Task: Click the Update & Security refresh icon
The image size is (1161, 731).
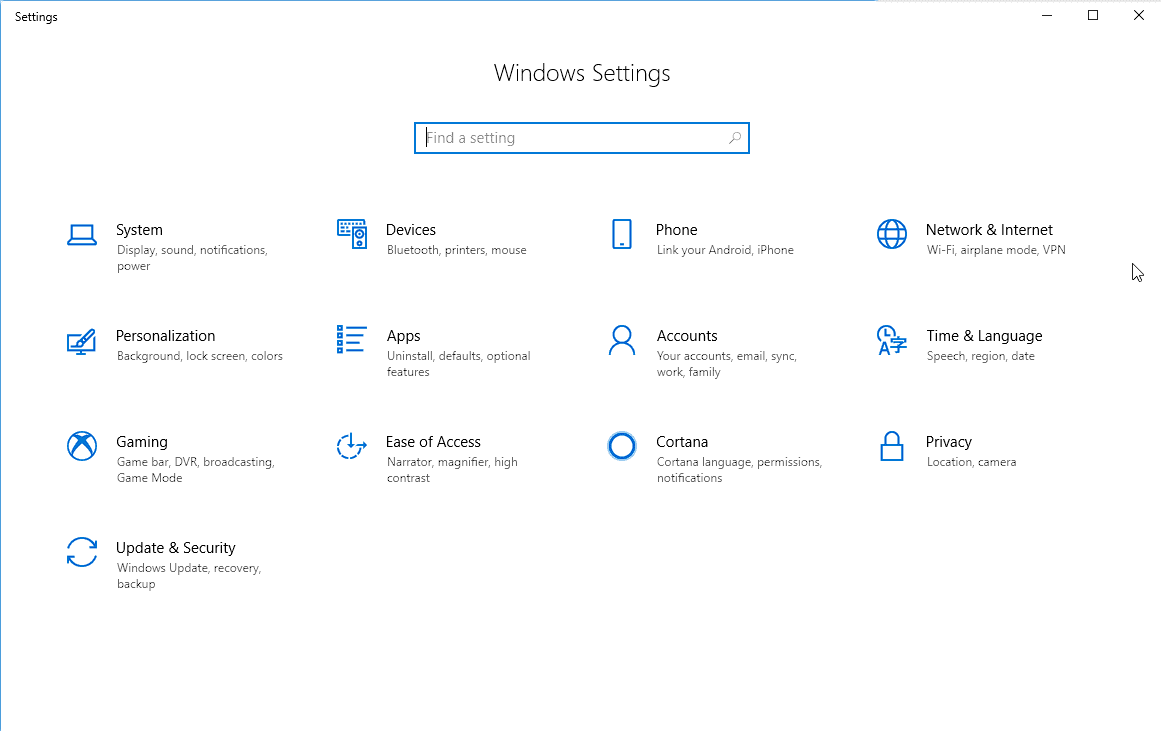Action: 82,552
